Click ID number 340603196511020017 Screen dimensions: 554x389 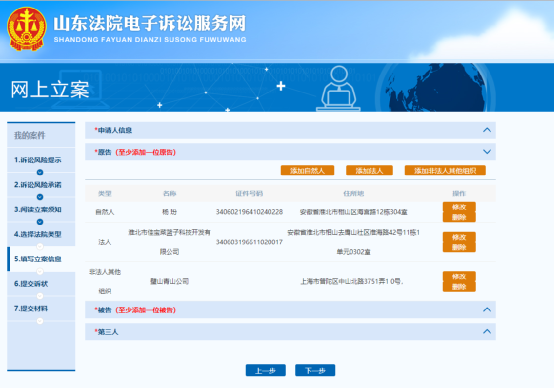[x=249, y=242]
